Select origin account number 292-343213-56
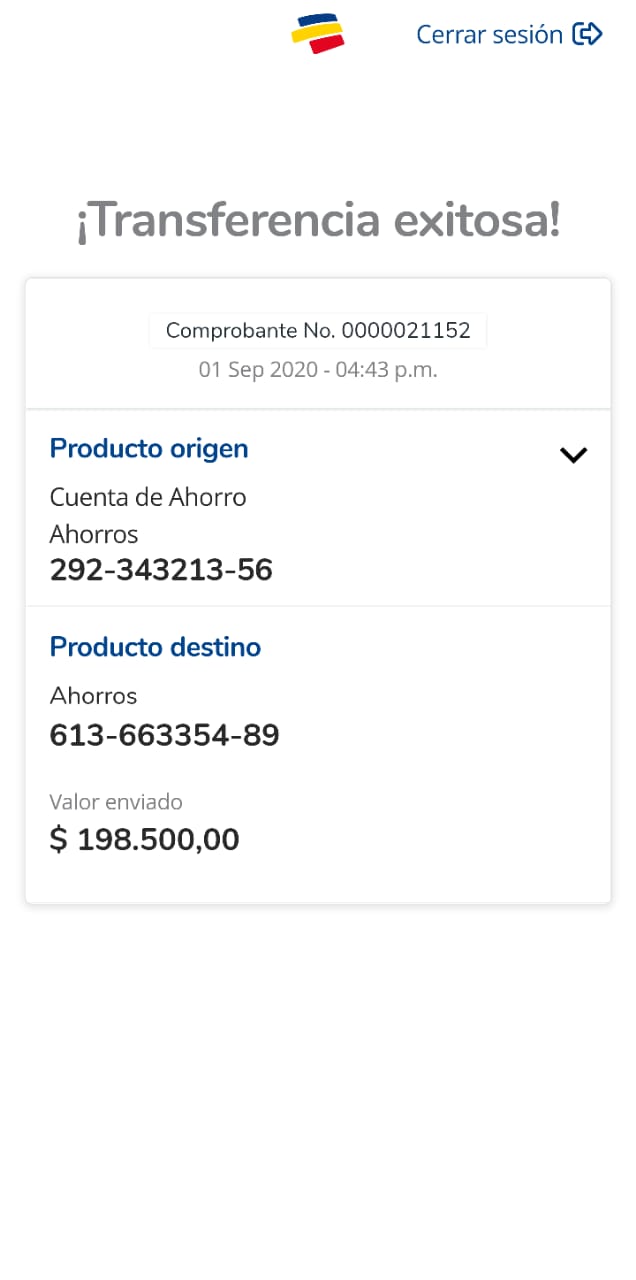Image resolution: width=636 pixels, height=1280 pixels. tap(161, 570)
